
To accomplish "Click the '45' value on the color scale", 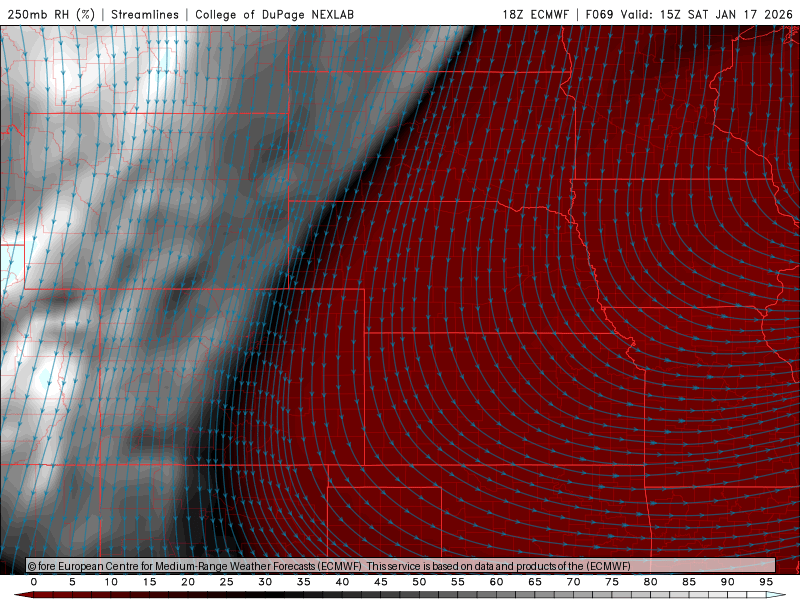I will [381, 582].
